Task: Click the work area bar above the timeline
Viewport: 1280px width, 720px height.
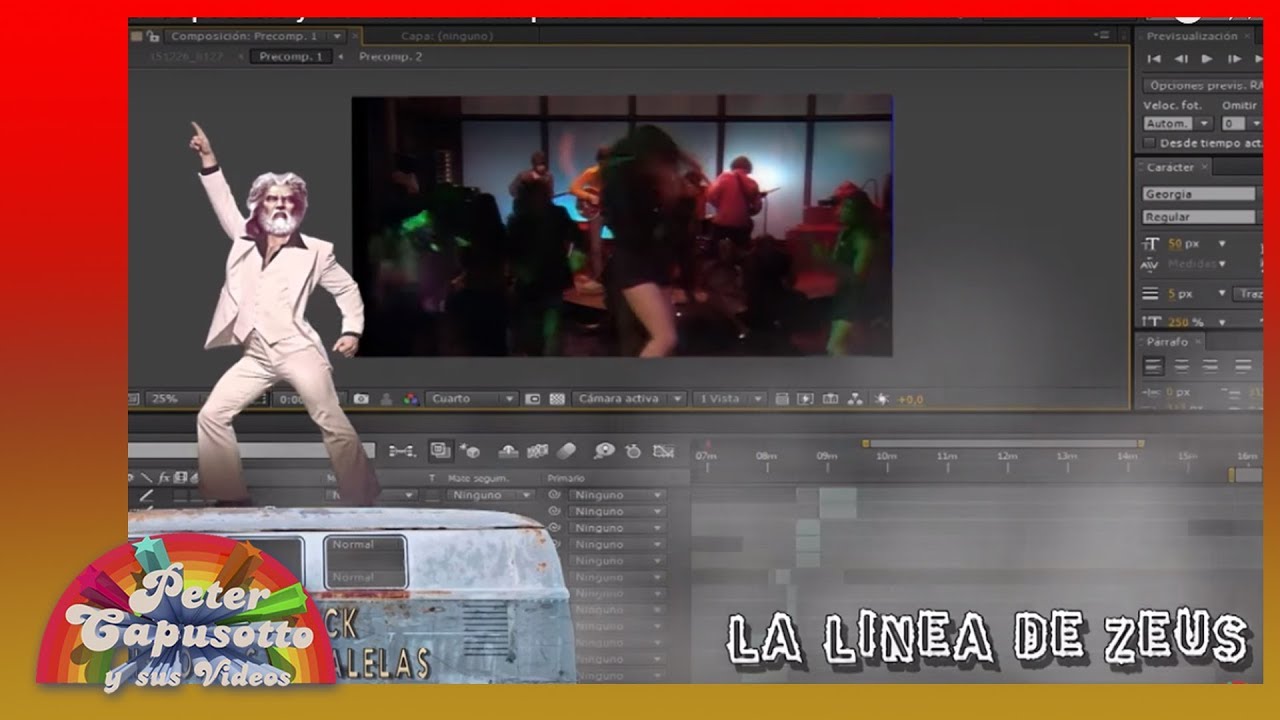Action: (1005, 443)
